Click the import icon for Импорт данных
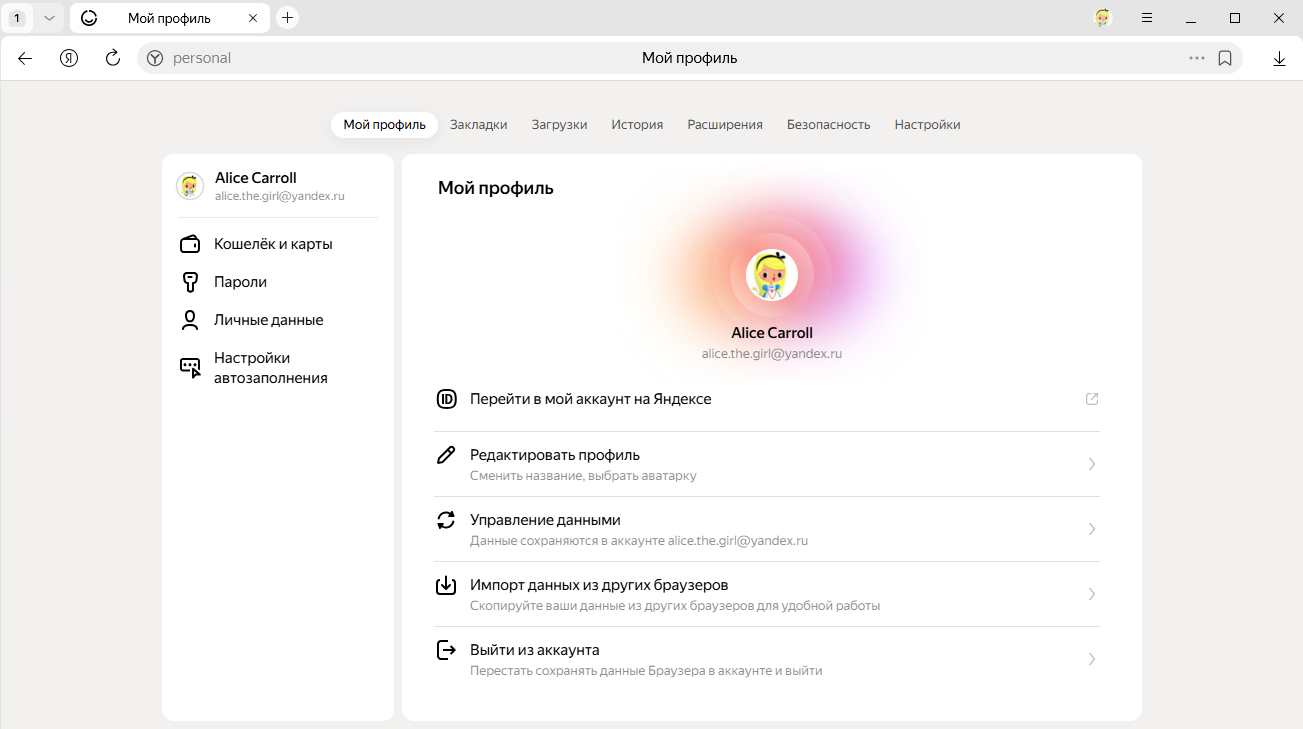 click(x=447, y=585)
